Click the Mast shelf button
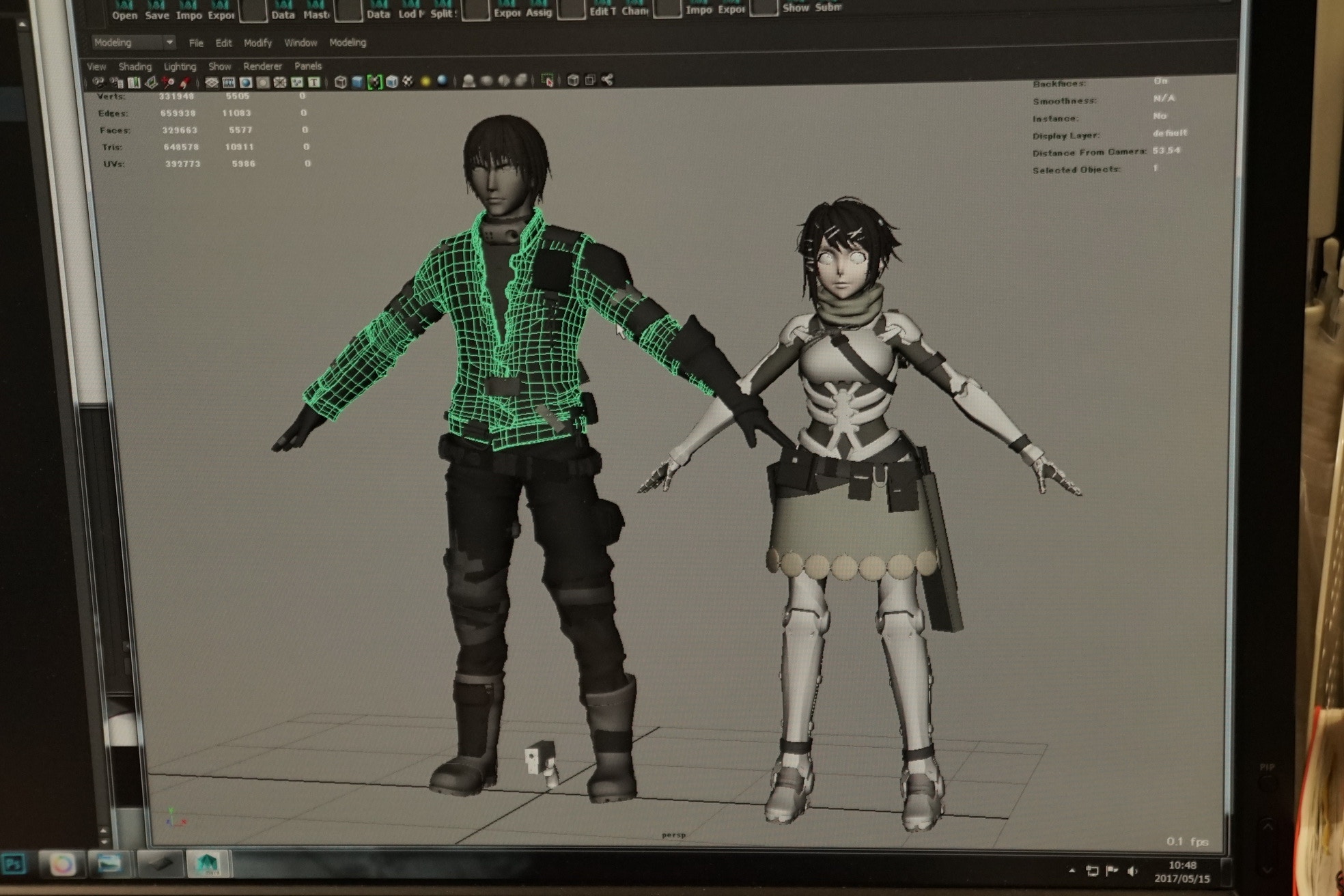 point(316,10)
